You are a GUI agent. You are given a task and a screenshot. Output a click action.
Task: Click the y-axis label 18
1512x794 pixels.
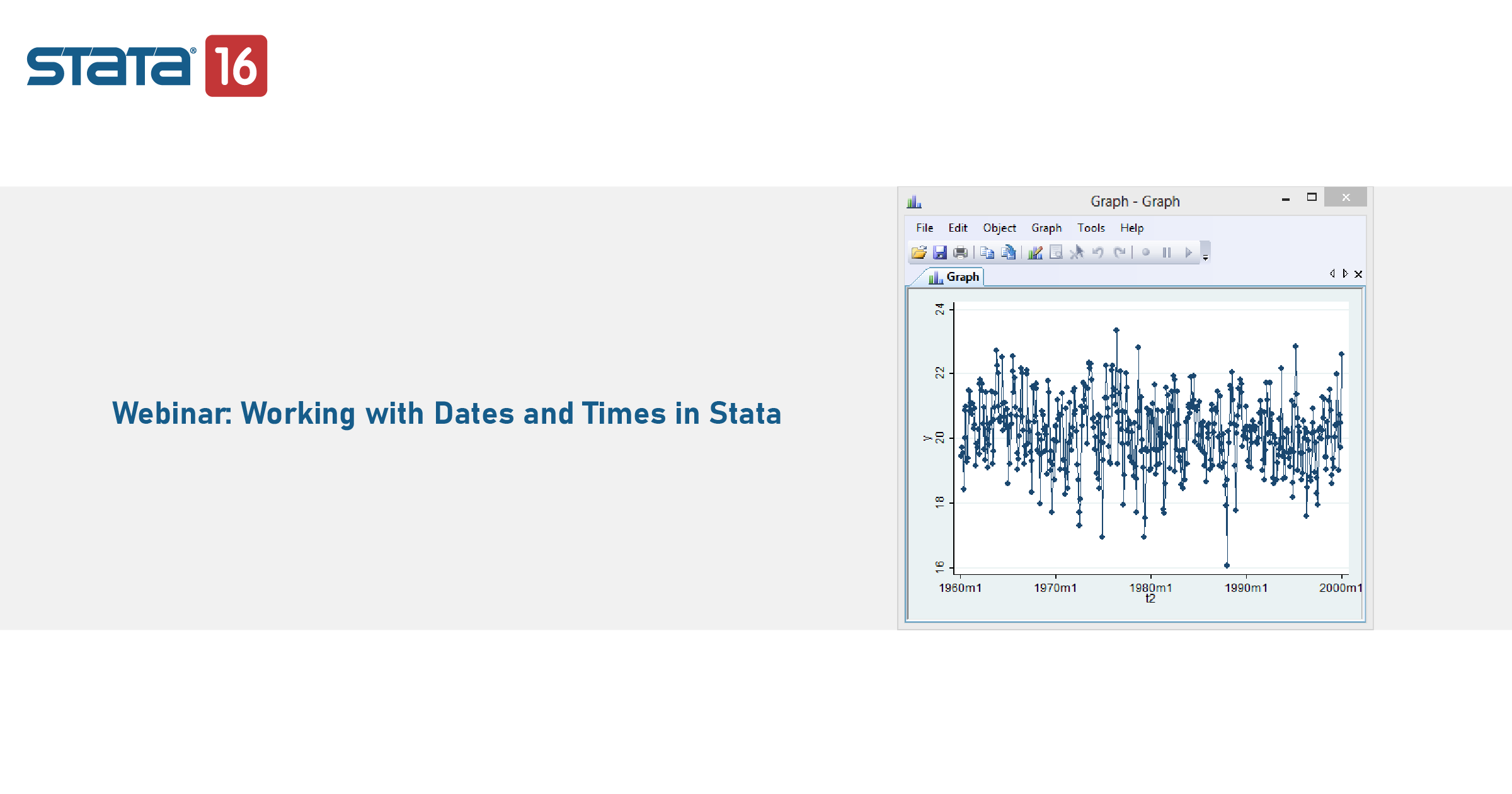point(940,502)
